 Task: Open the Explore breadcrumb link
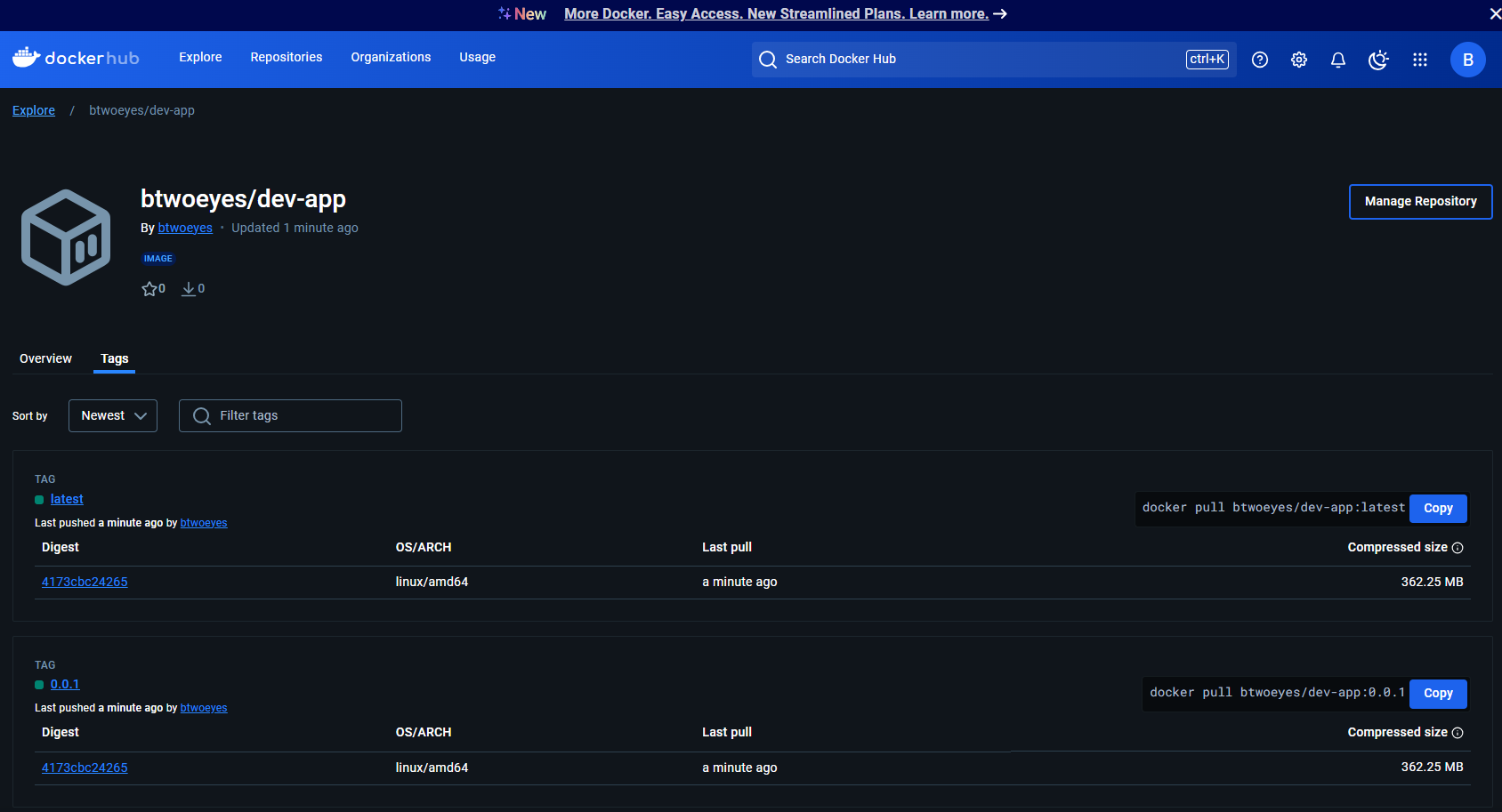34,110
